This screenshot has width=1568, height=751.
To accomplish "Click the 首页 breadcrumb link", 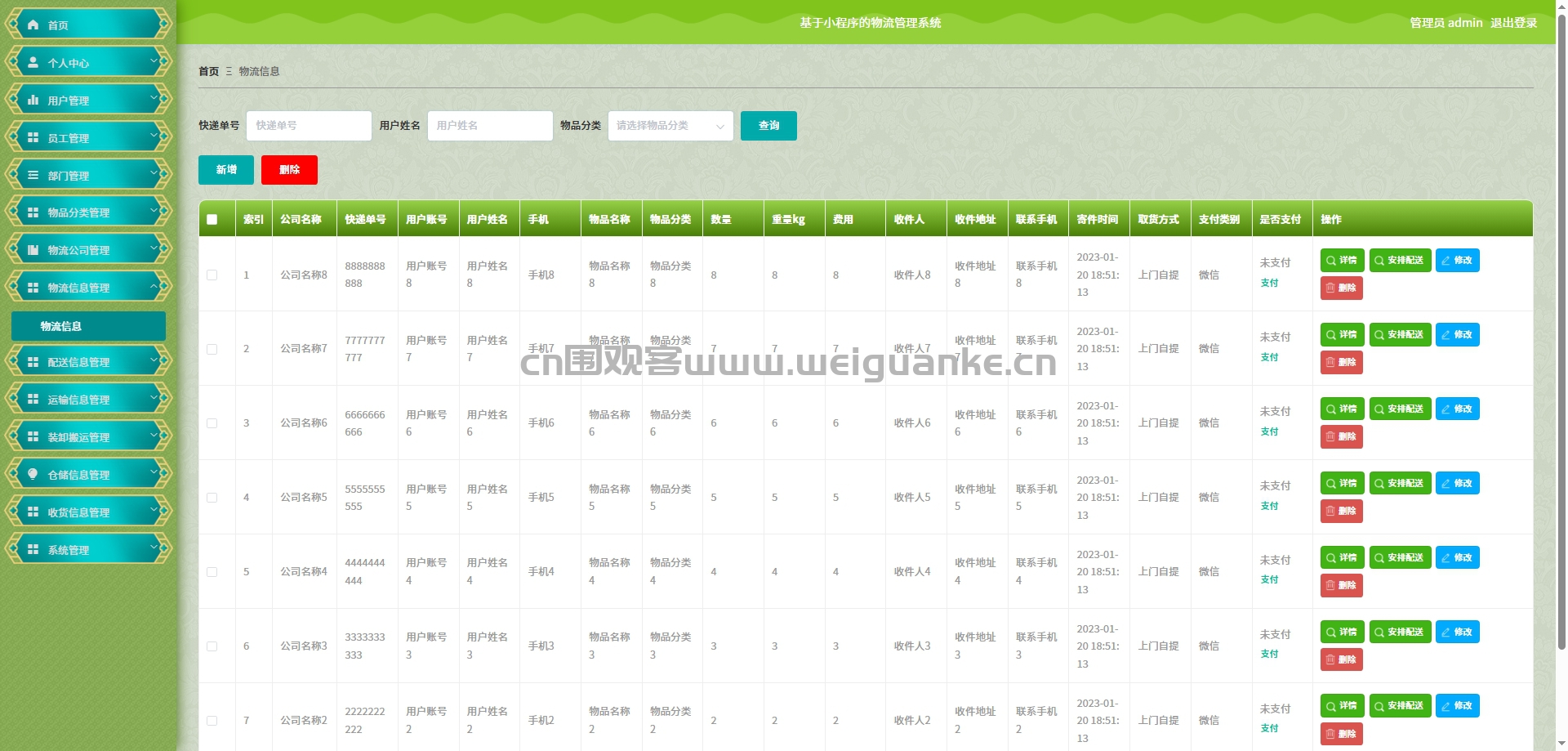I will point(209,71).
